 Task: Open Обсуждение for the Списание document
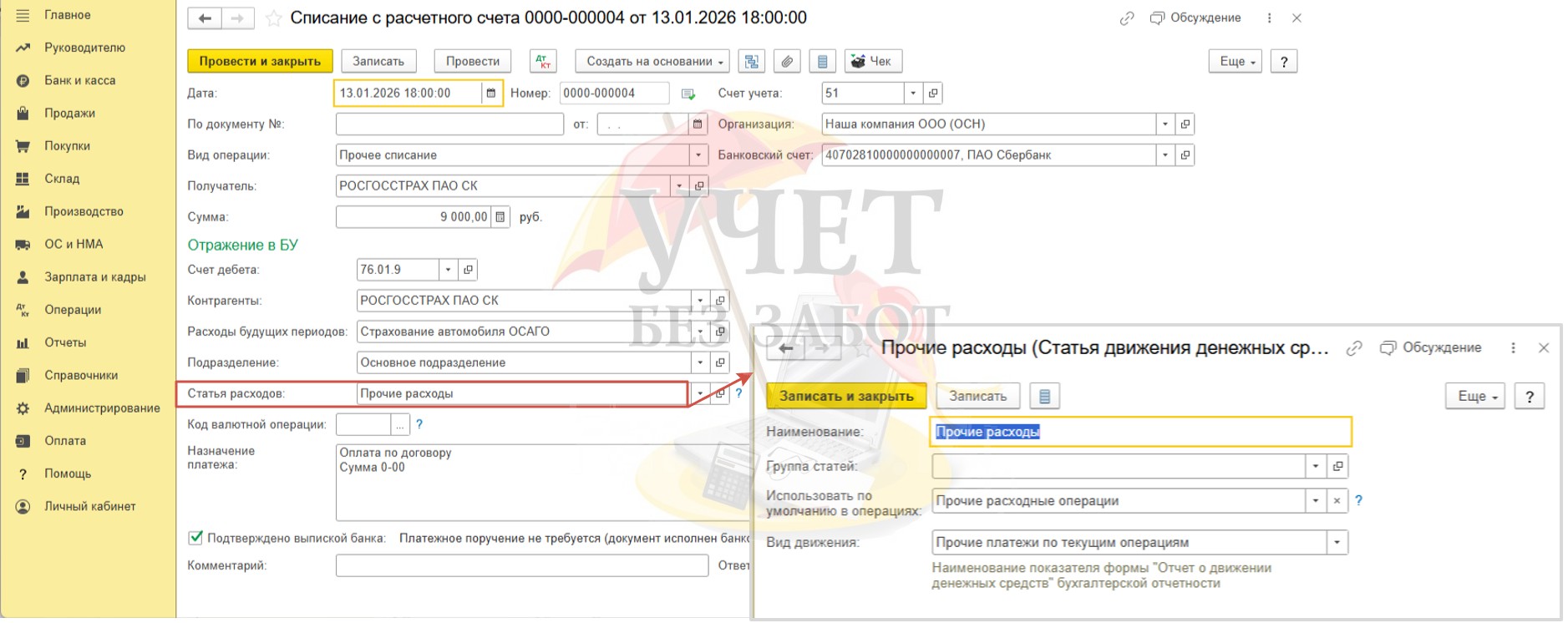pyautogui.click(x=1195, y=18)
